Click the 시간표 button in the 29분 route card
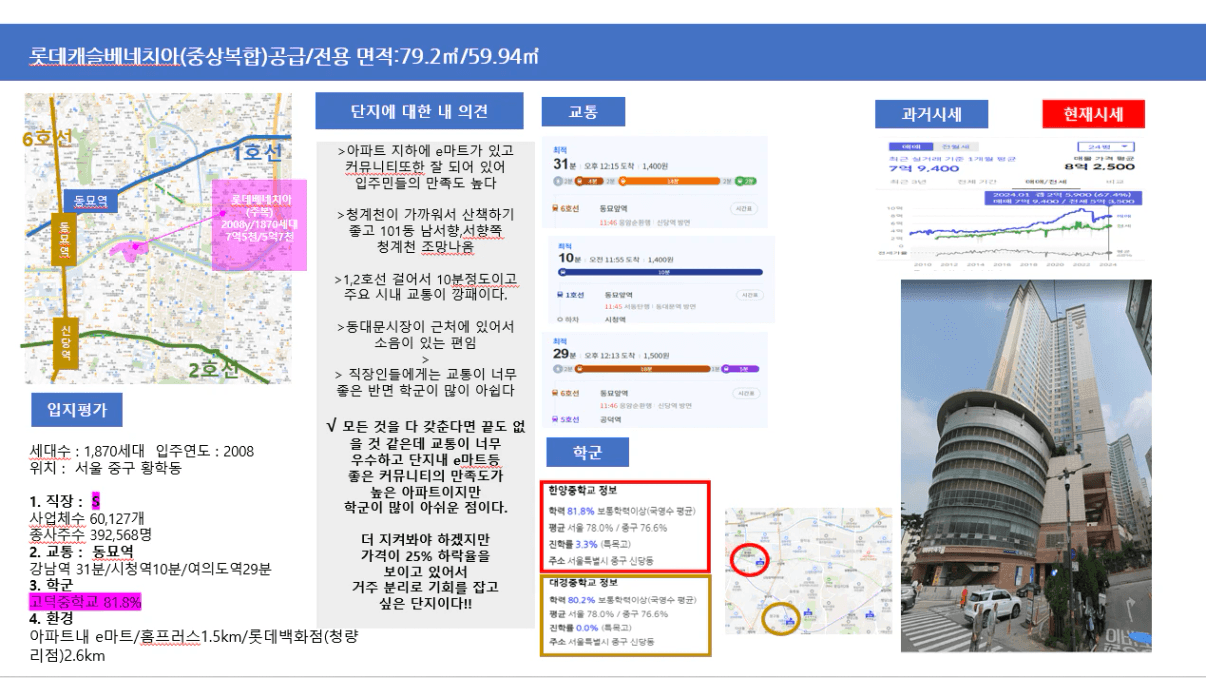The width and height of the screenshot is (1206, 678). 746,393
